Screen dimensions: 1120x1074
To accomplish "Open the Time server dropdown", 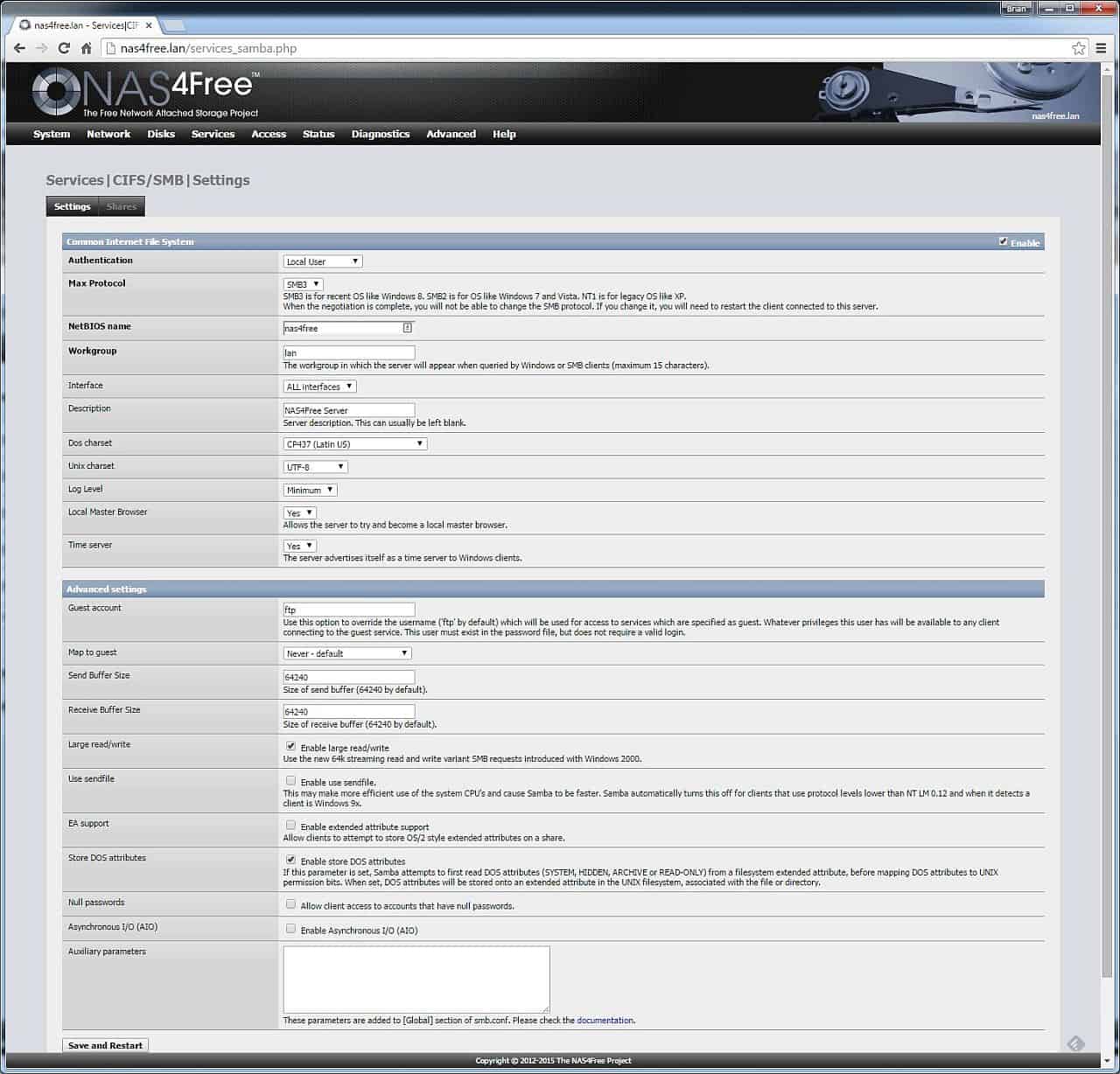I will (299, 546).
